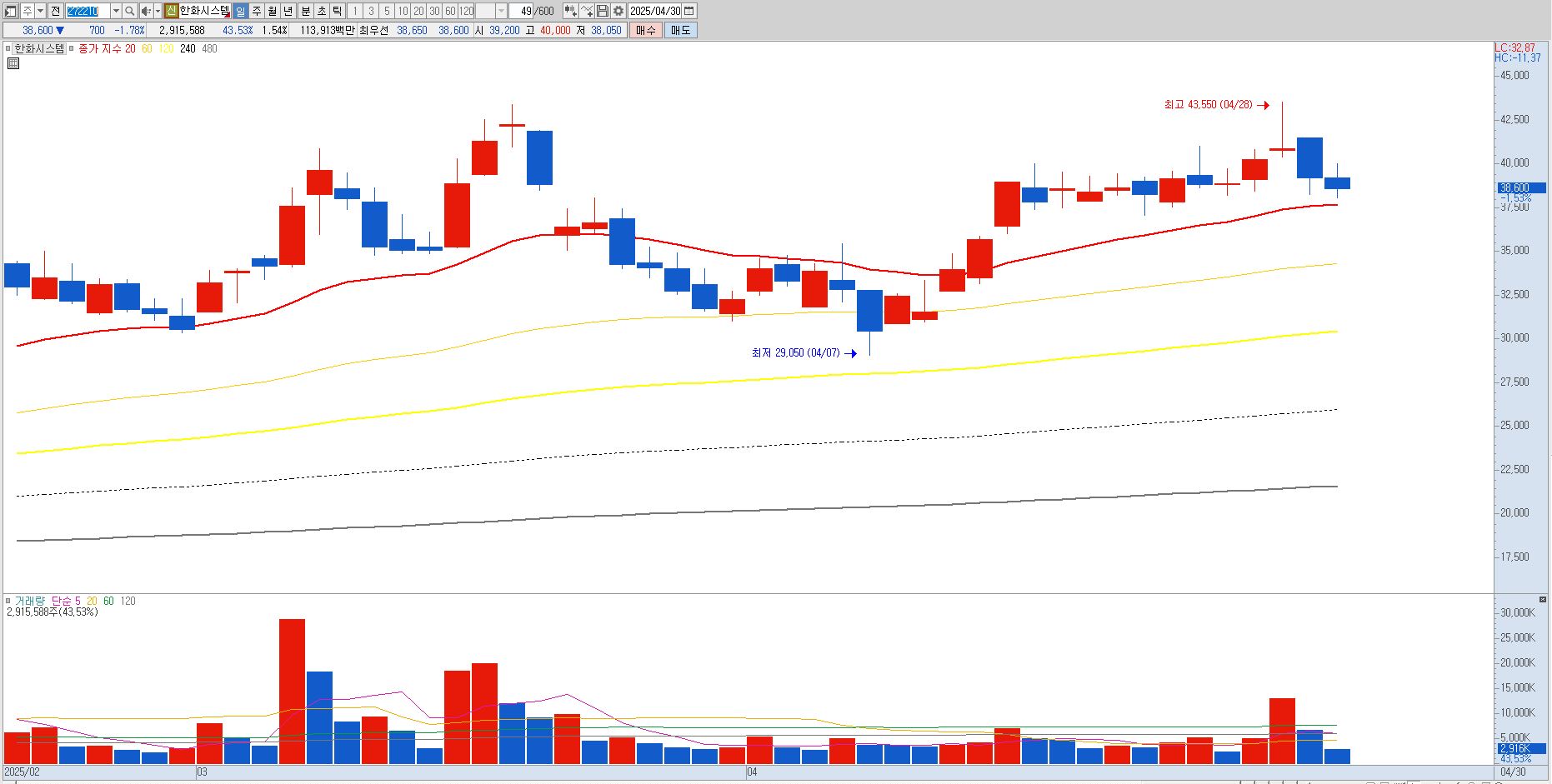Click the panel layout icon at toolbar start
Image resolution: width=1552 pixels, height=784 pixels.
click(x=11, y=11)
